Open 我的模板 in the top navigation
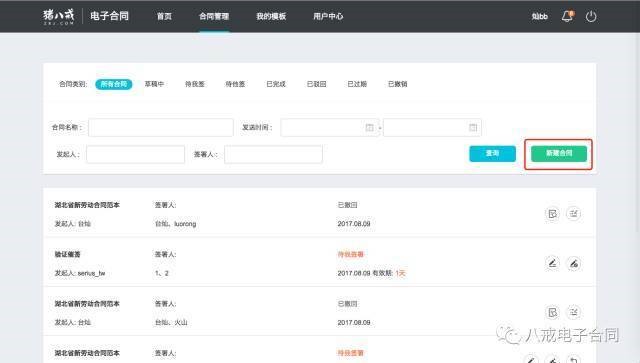Viewport: 640px width, 363px height. tap(271, 16)
